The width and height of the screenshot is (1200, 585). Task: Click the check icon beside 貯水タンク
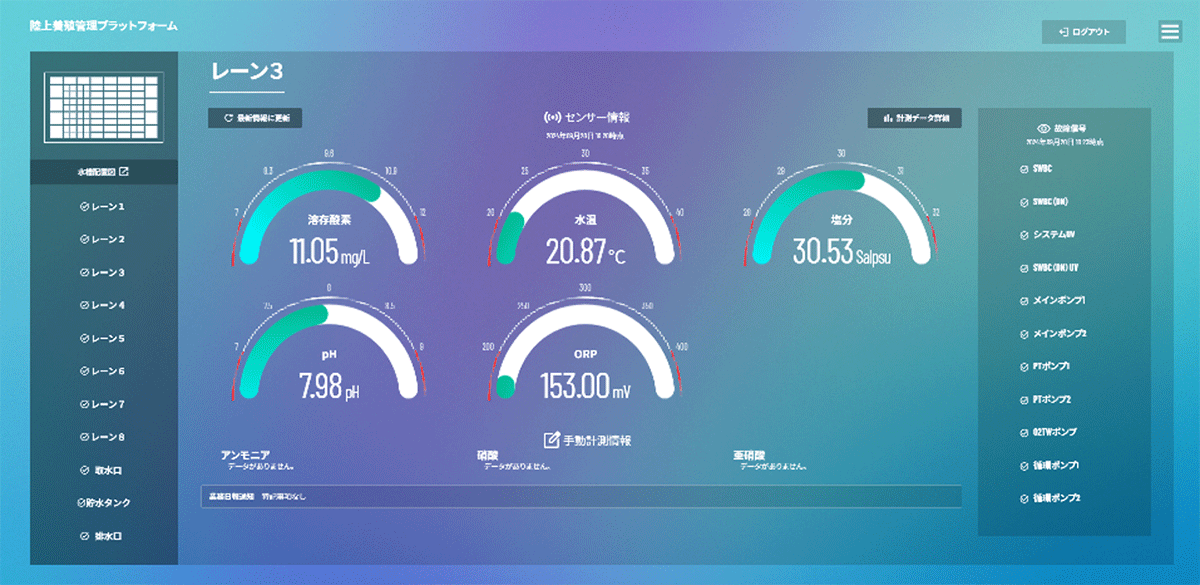[x=81, y=503]
